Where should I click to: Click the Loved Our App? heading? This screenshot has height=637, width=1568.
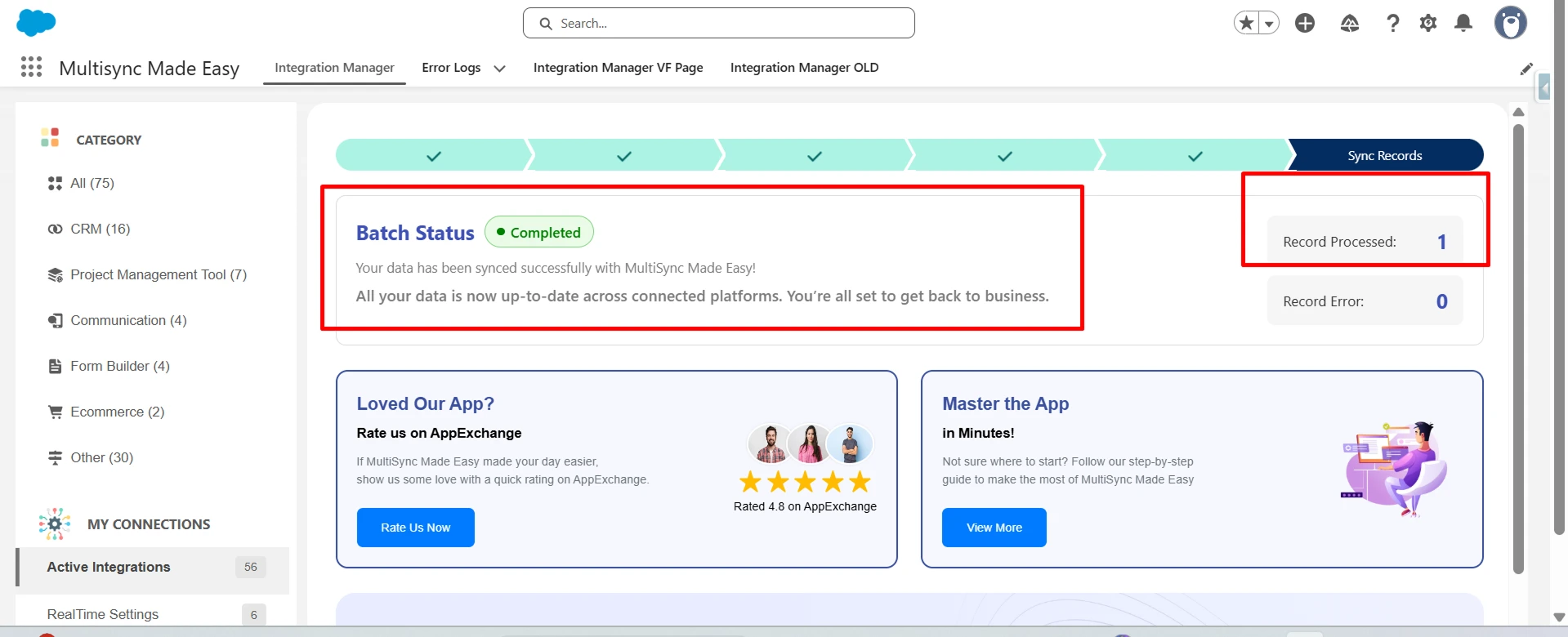point(426,403)
